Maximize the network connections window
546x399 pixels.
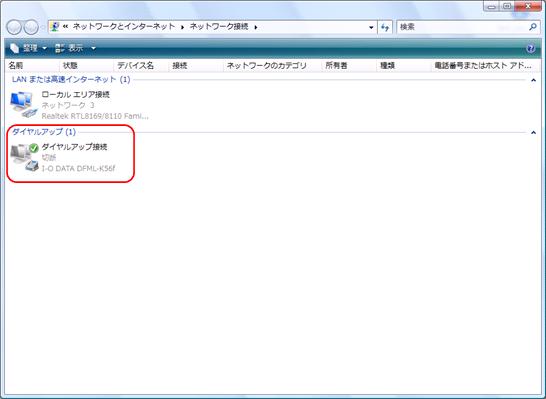click(x=507, y=6)
